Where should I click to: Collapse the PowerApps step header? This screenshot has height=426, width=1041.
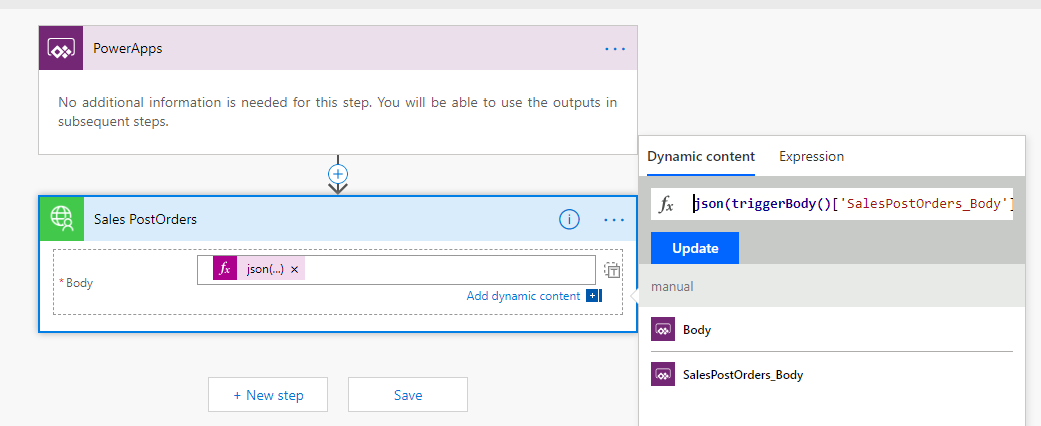click(x=338, y=48)
